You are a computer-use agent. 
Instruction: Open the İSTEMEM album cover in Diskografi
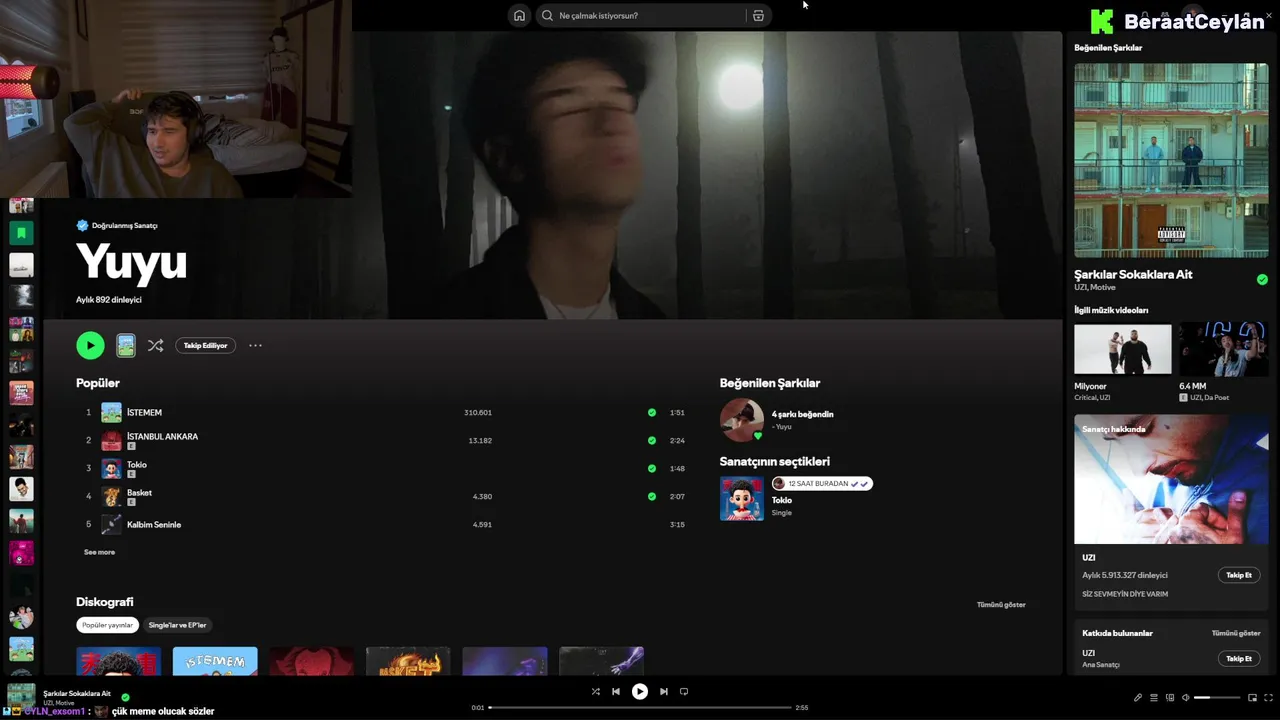215,661
